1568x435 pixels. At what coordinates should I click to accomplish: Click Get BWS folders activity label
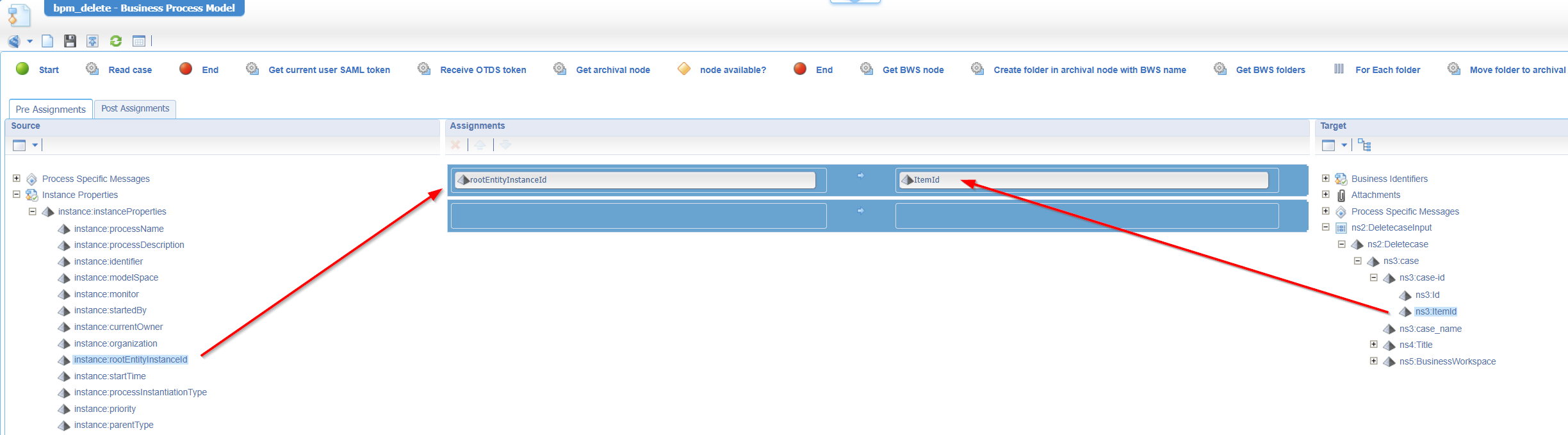pos(1271,70)
